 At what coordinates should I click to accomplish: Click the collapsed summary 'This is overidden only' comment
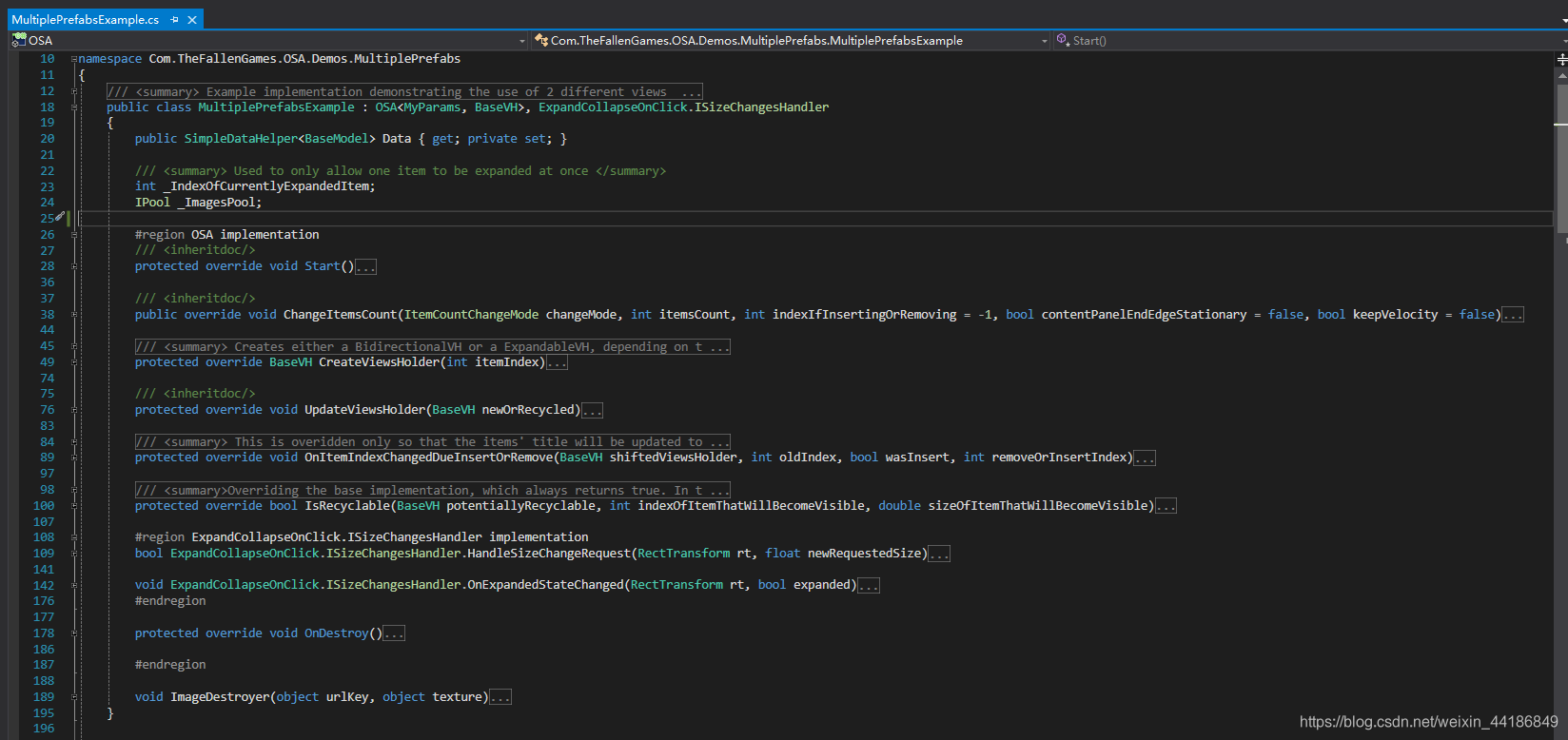[x=433, y=442]
